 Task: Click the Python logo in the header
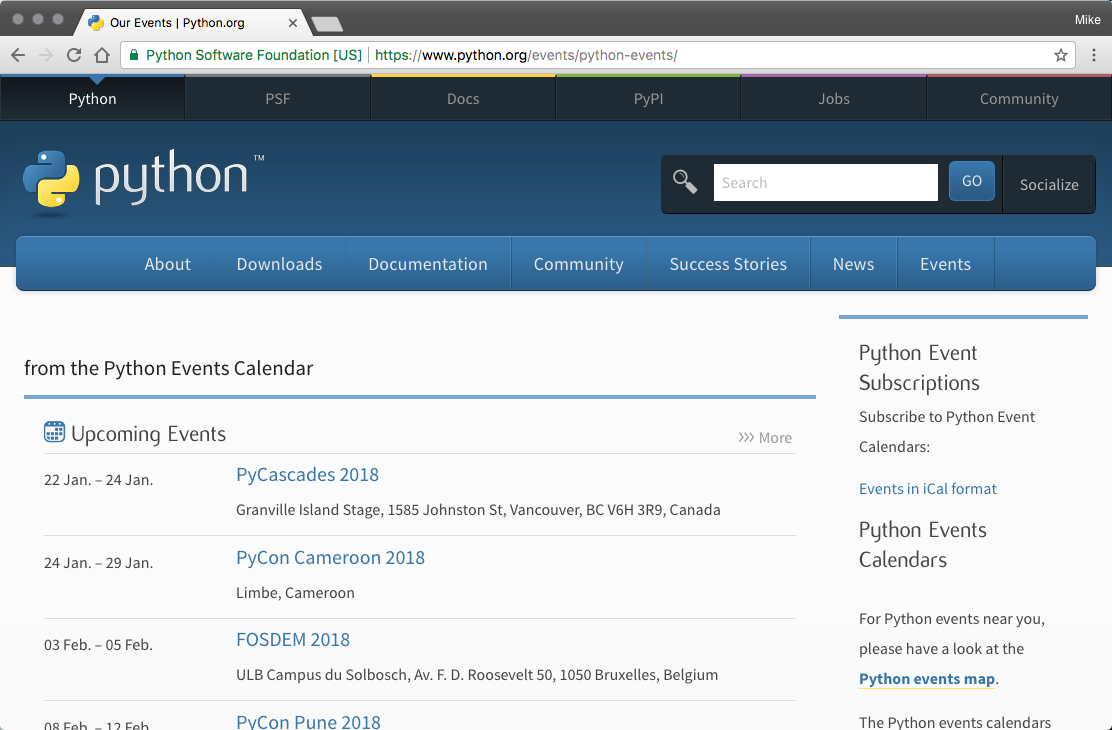tap(142, 179)
